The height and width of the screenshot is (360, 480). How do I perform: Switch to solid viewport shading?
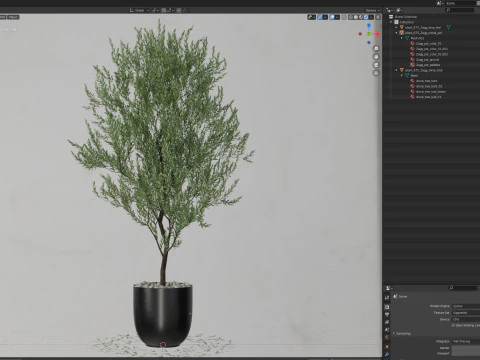356,17
